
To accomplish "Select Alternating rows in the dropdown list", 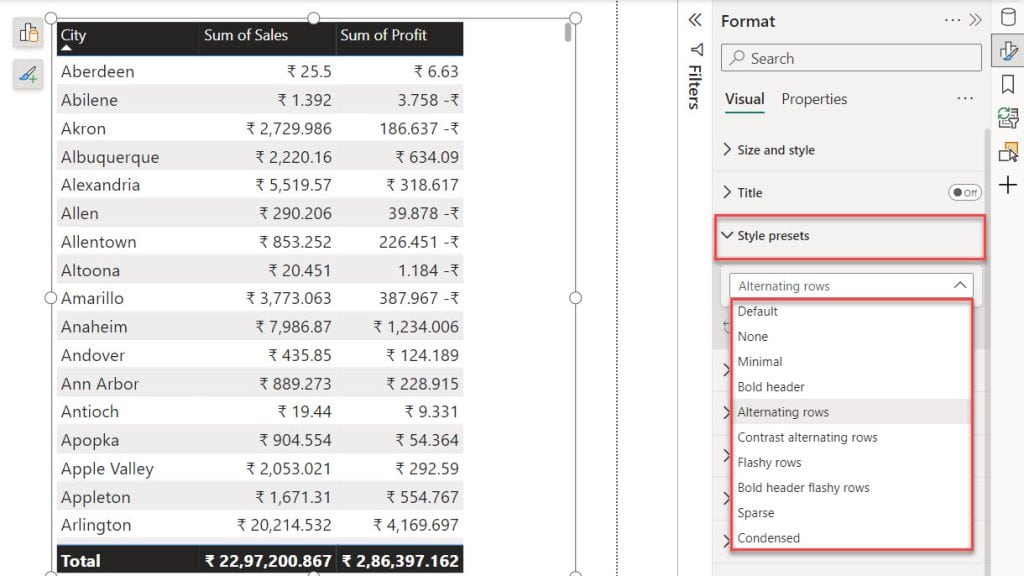I will point(851,412).
